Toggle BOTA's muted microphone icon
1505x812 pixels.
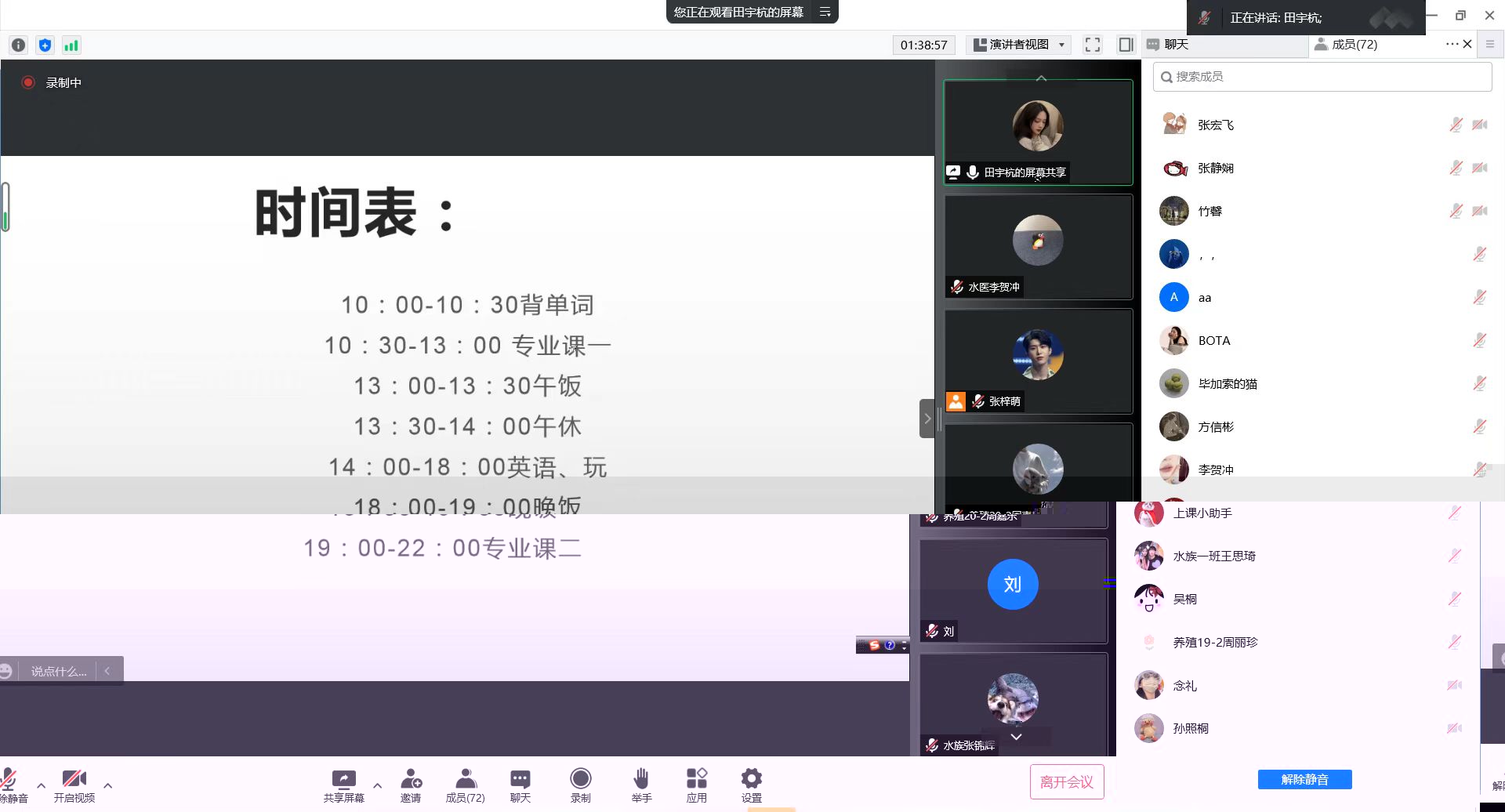point(1480,340)
